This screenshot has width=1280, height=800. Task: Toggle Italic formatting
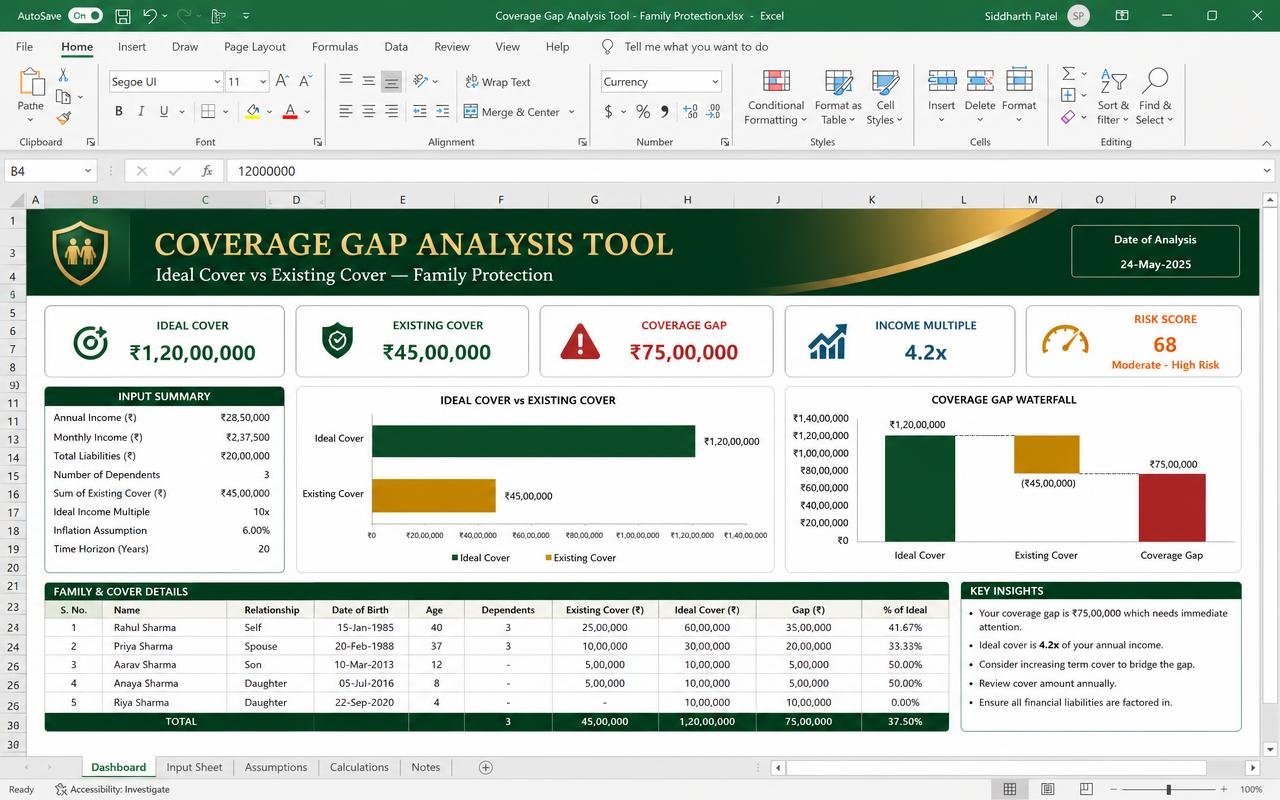pyautogui.click(x=141, y=112)
